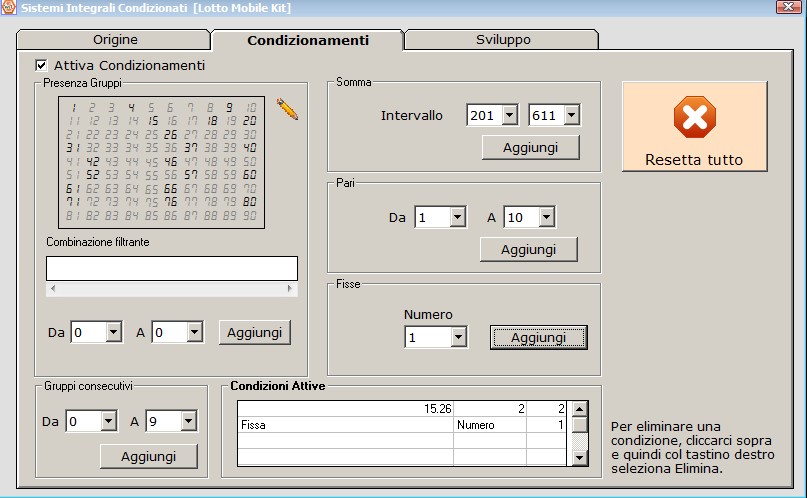Click right arrow of Combinazione filtrante scrollbar

tap(290, 289)
